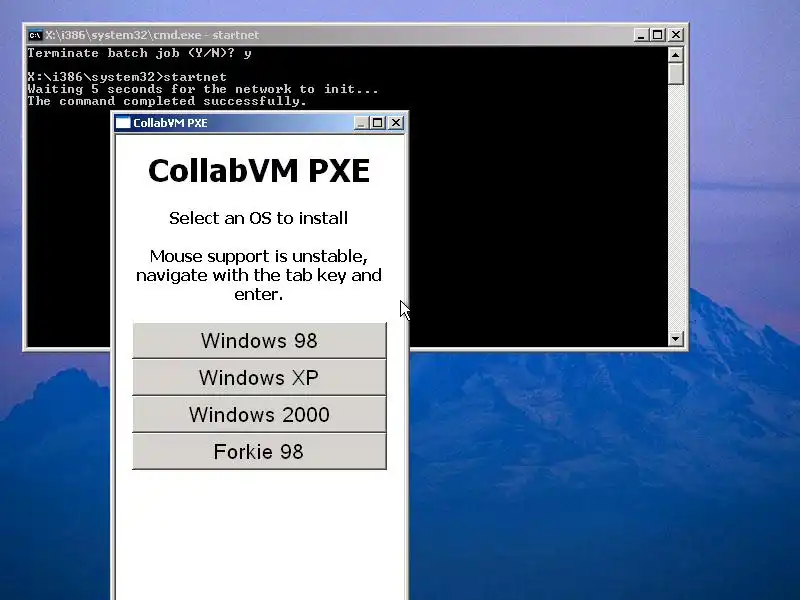
Task: Click the cmd.exe window title bar text
Action: pyautogui.click(x=152, y=35)
